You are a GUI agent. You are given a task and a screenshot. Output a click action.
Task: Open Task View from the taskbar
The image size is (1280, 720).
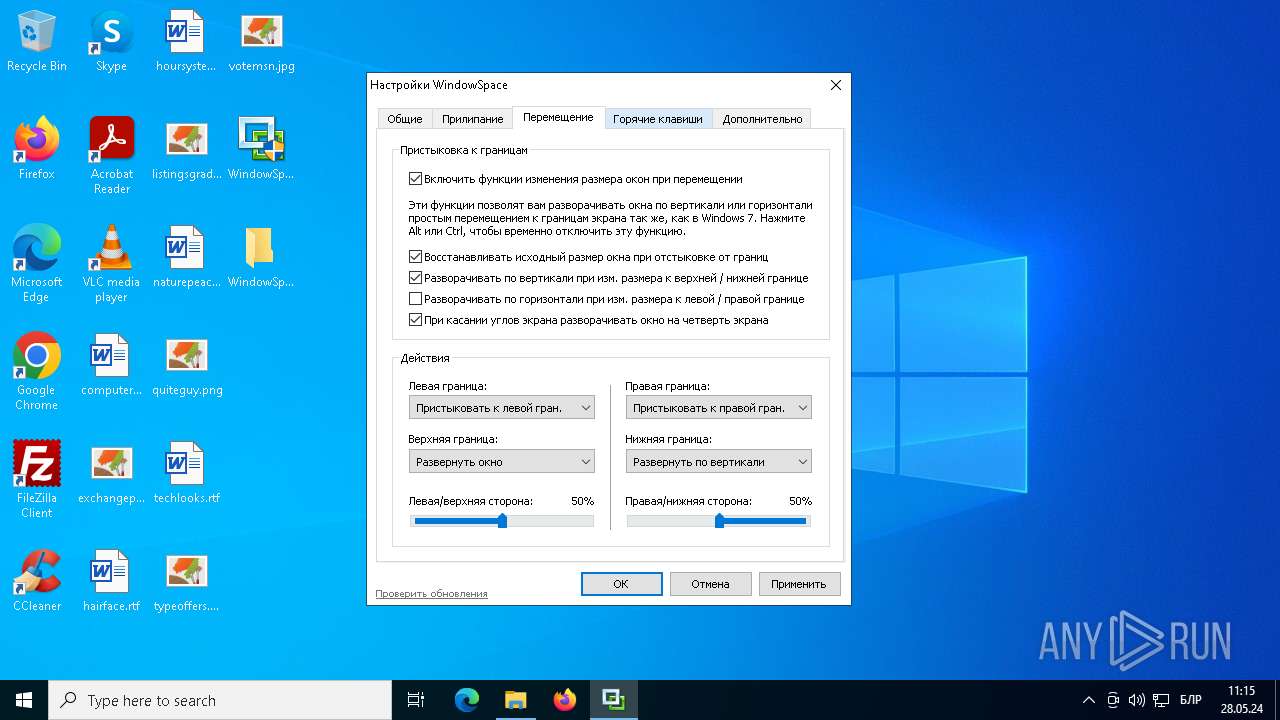pos(416,700)
